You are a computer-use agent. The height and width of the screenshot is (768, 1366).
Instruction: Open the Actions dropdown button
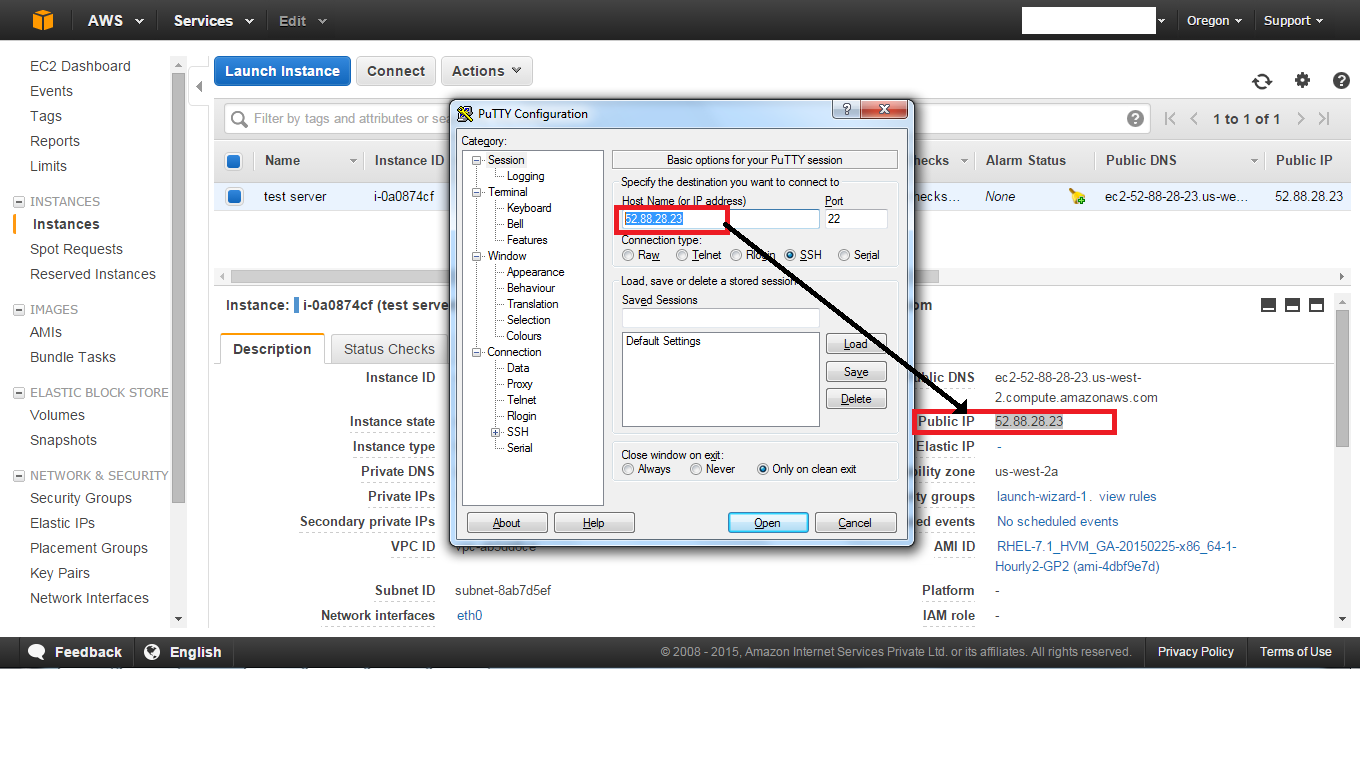point(486,71)
